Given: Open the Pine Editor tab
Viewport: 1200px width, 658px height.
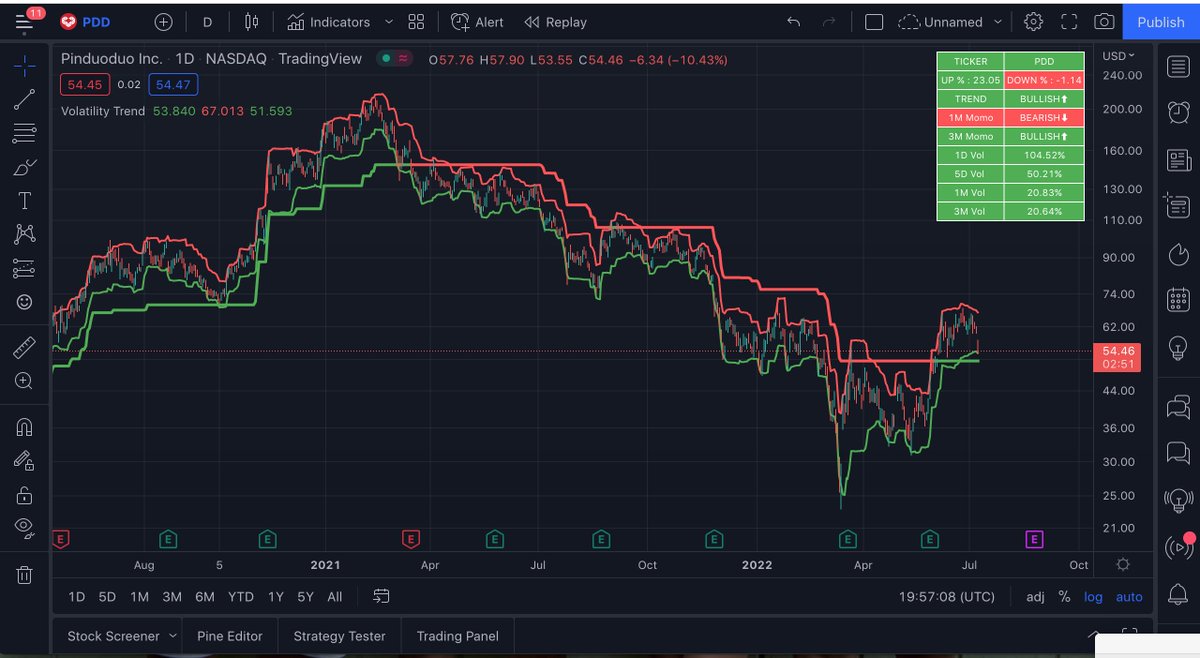Looking at the screenshot, I should tap(229, 636).
